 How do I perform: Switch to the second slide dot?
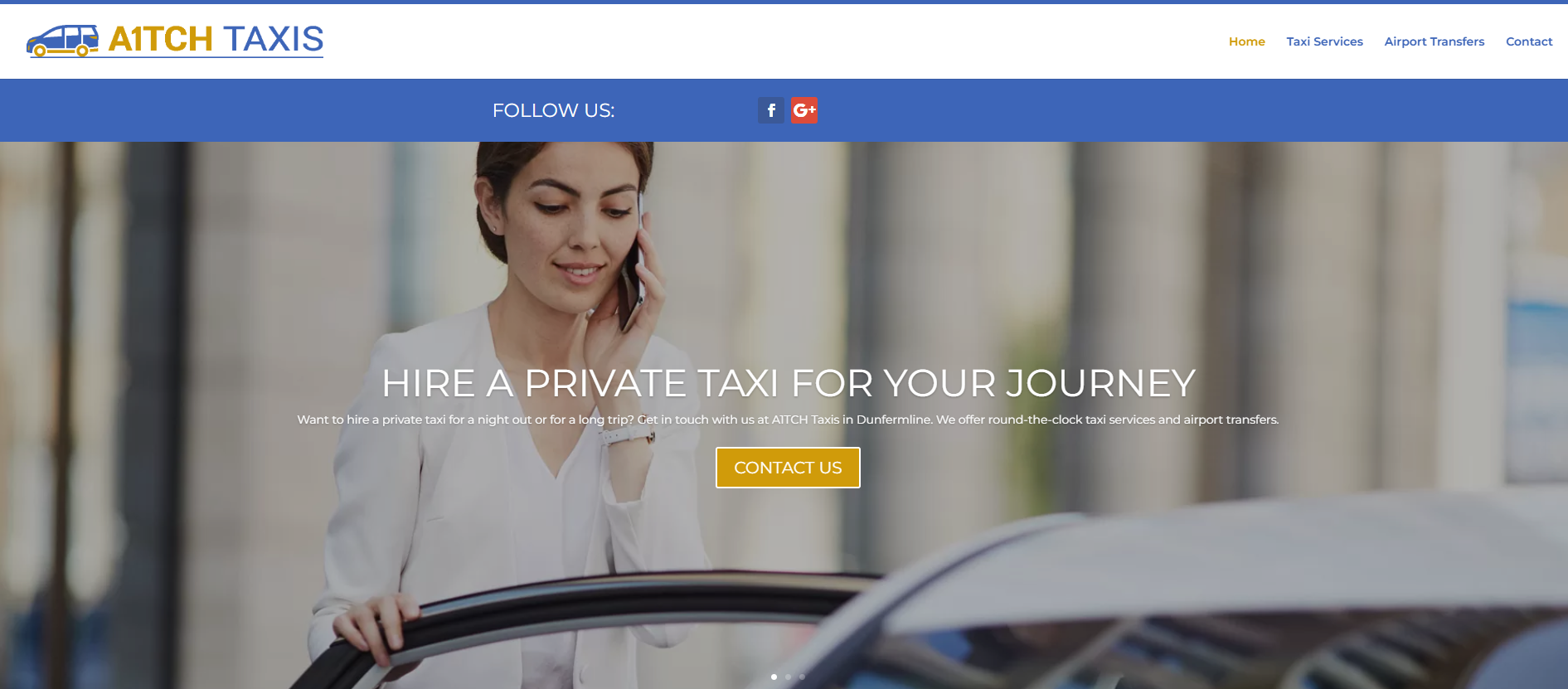(788, 677)
